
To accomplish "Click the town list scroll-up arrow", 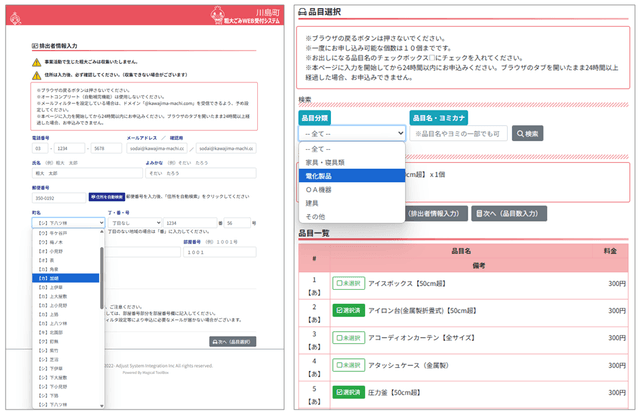I will pos(102,232).
